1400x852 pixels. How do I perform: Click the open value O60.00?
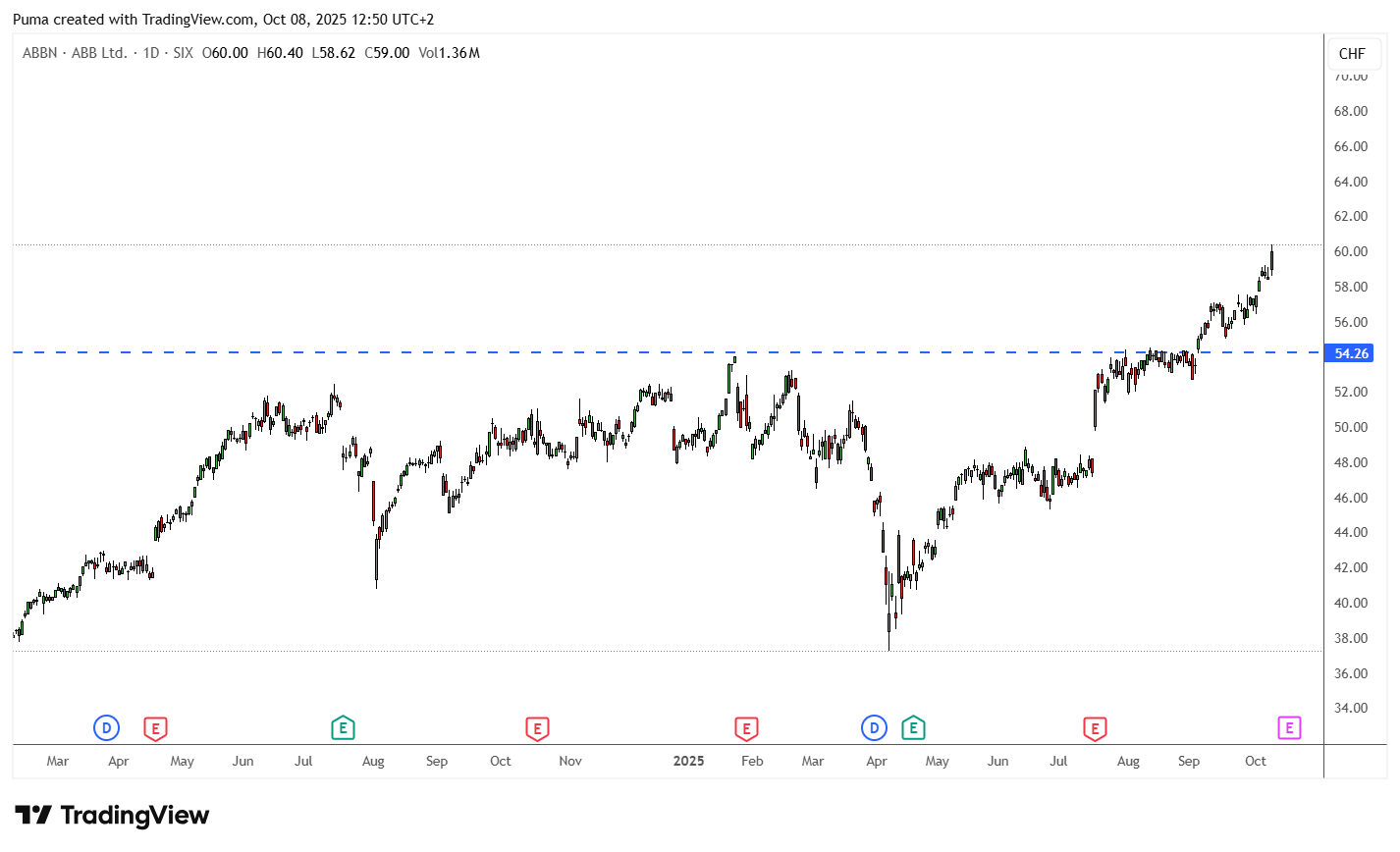coord(225,53)
